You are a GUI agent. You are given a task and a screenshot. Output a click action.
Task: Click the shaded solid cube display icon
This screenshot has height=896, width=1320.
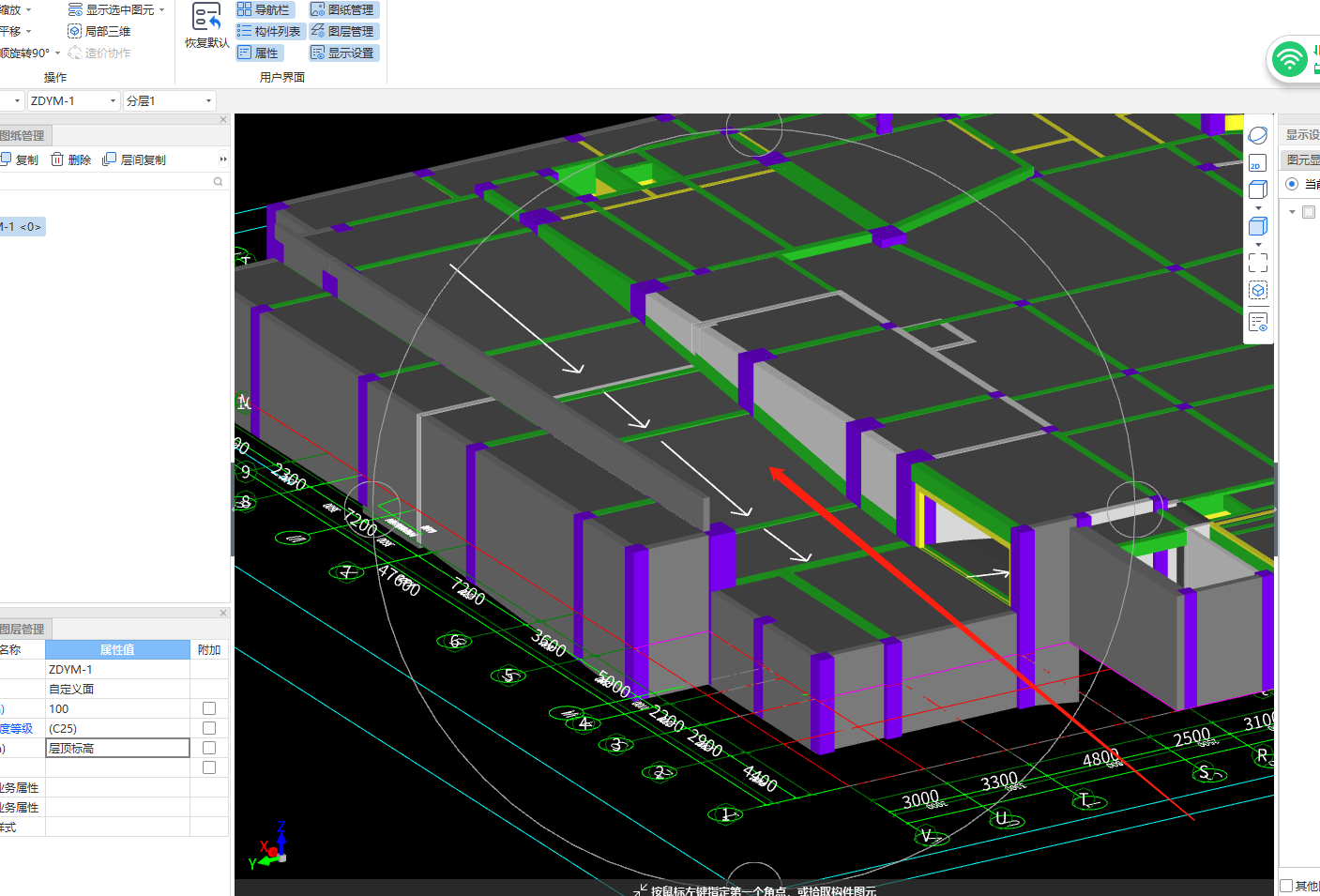click(x=1258, y=226)
